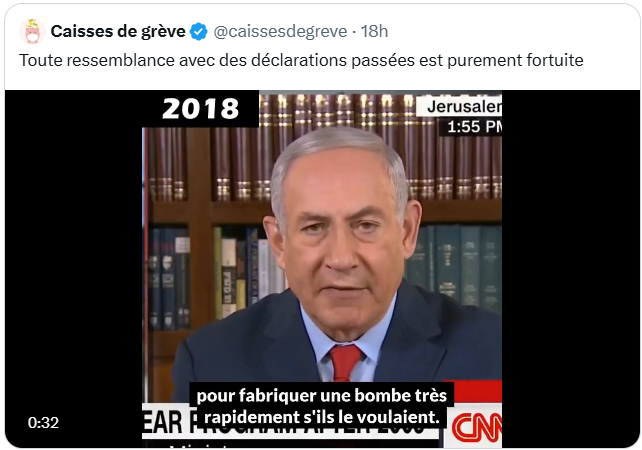Click the black letterbox right of video

pyautogui.click(x=571, y=269)
